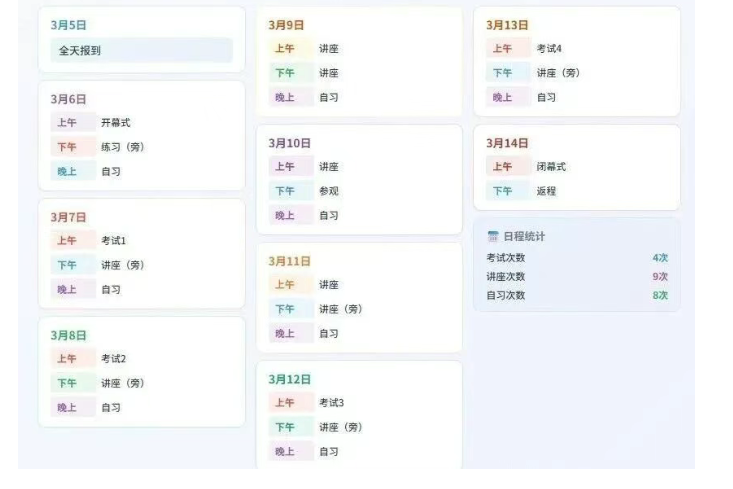
Task: Click the 开幕式 entry on 3月6日
Action: coord(116,123)
